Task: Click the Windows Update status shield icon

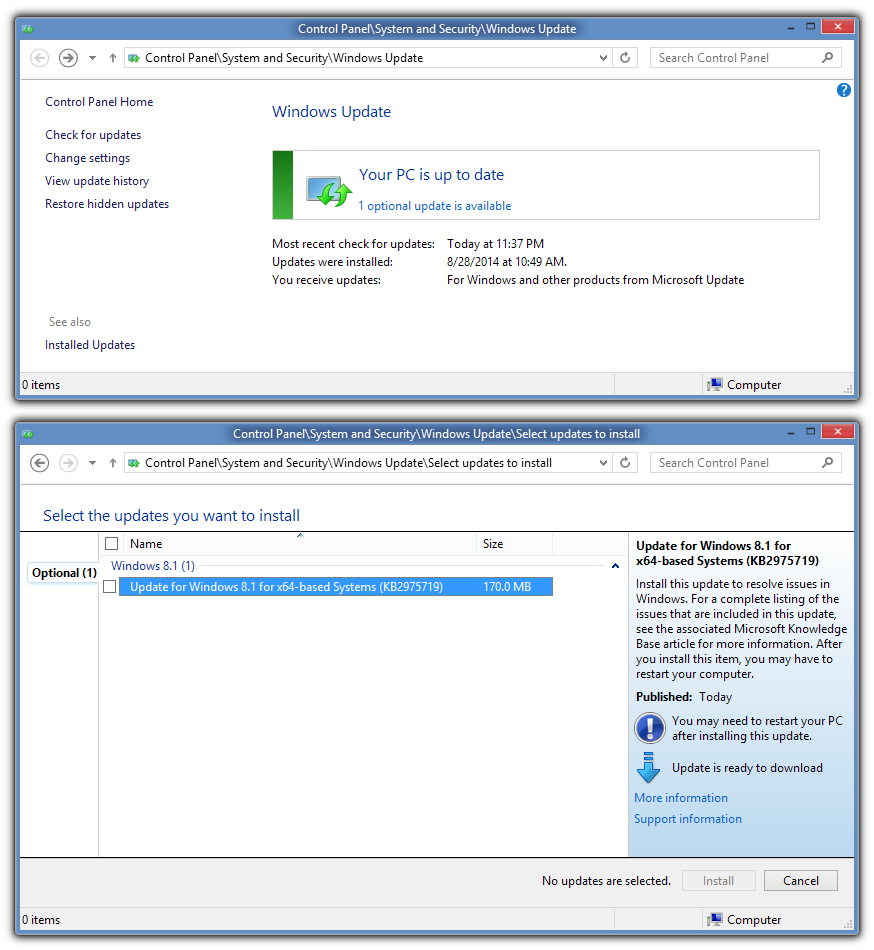Action: [329, 191]
